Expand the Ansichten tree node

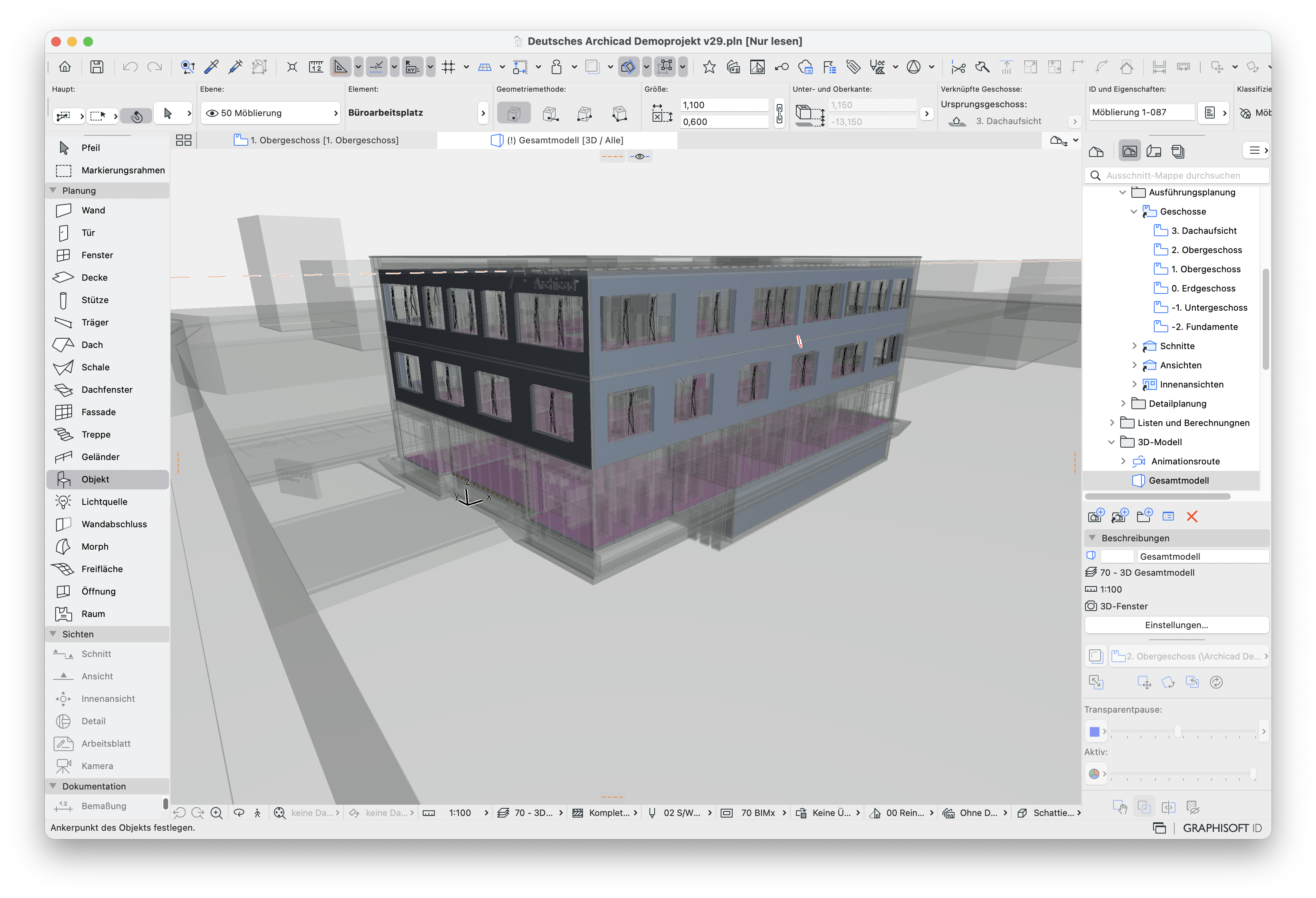[x=1134, y=365]
